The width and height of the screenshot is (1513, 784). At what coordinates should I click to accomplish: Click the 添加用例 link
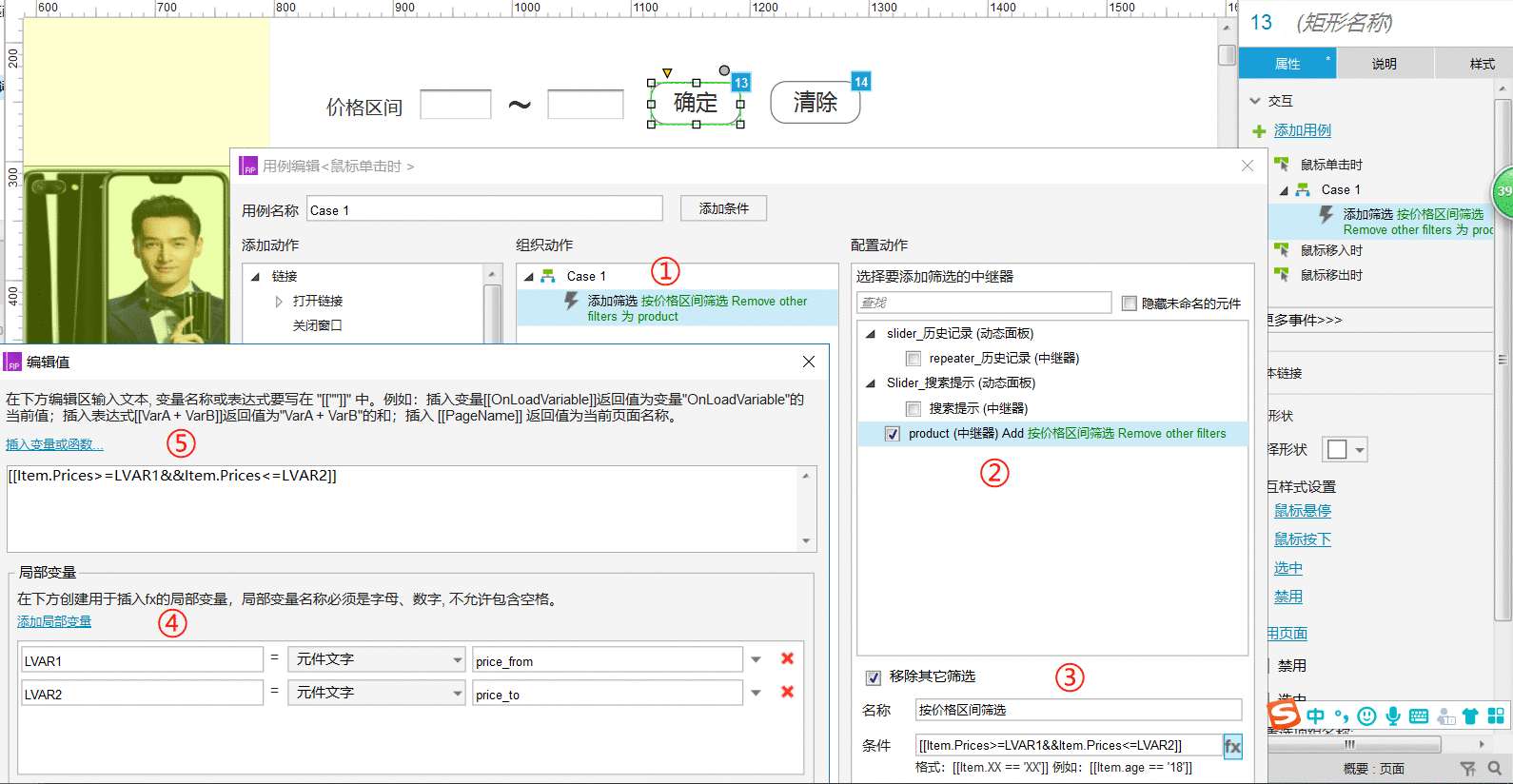coord(1302,130)
